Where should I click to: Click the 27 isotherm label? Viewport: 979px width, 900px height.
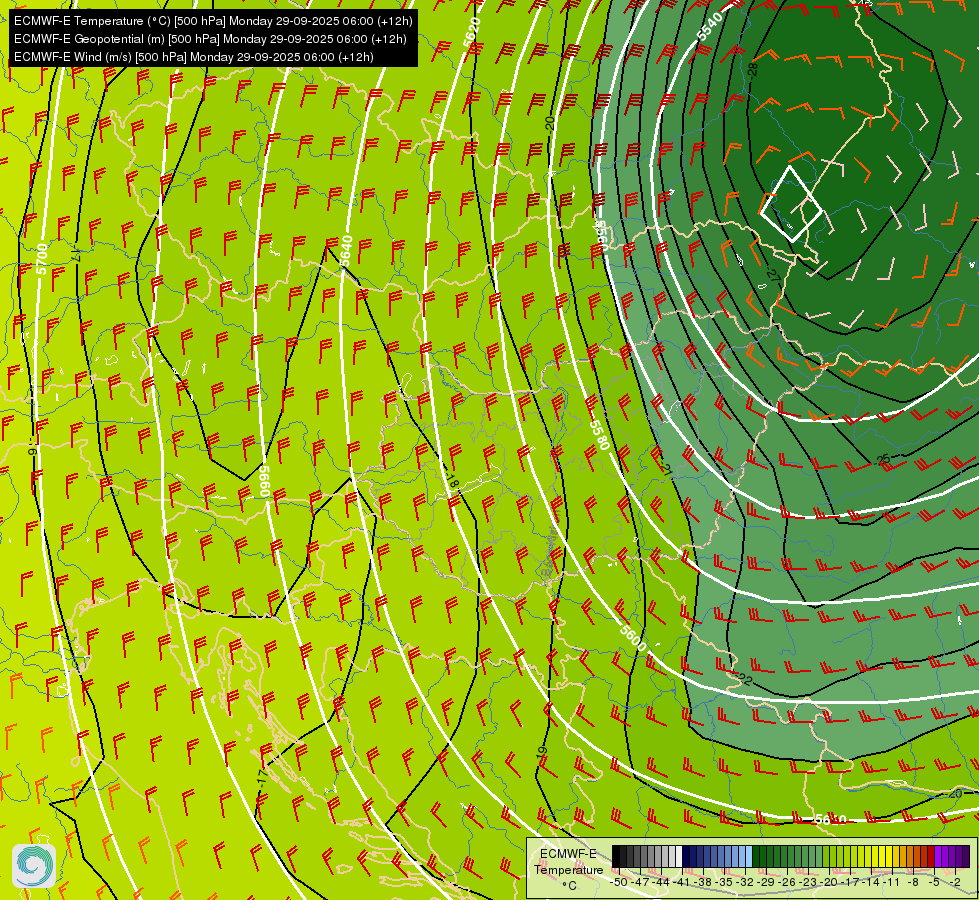click(x=774, y=275)
